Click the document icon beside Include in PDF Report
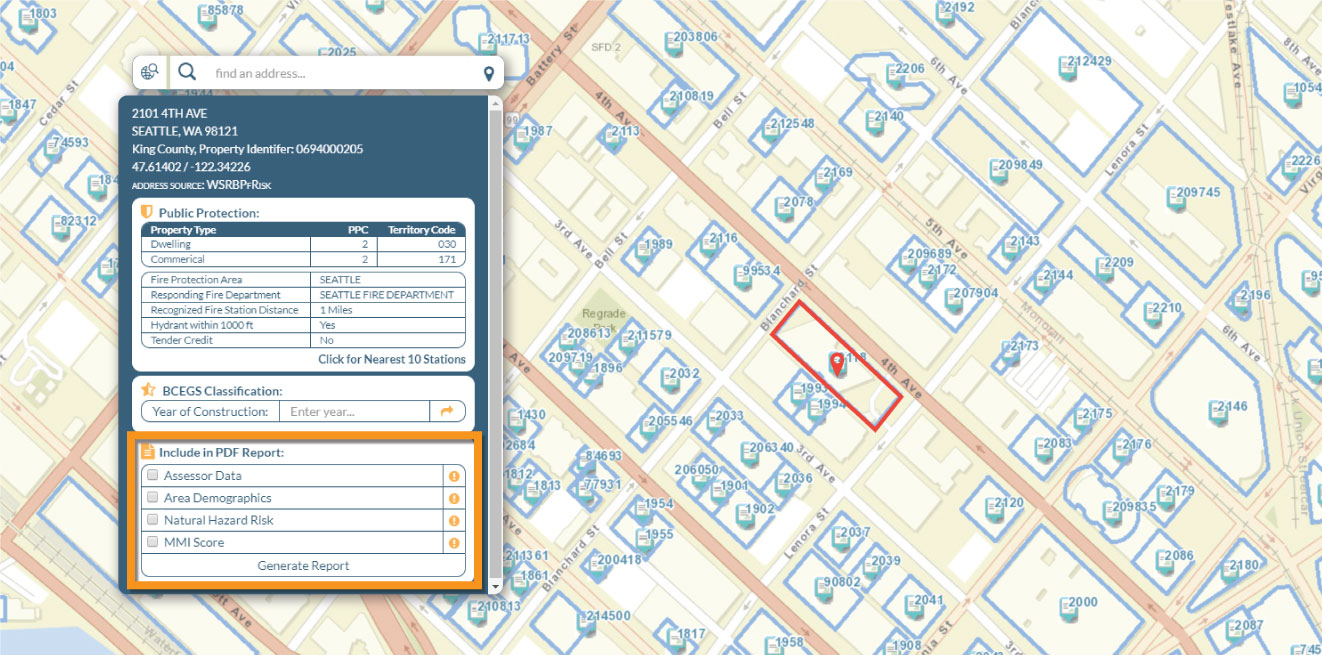This screenshot has height=655, width=1322. tap(148, 452)
